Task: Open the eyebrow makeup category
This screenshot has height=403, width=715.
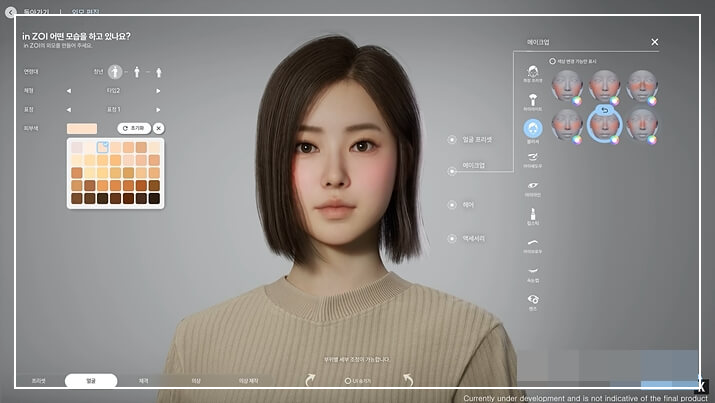Action: tap(533, 245)
